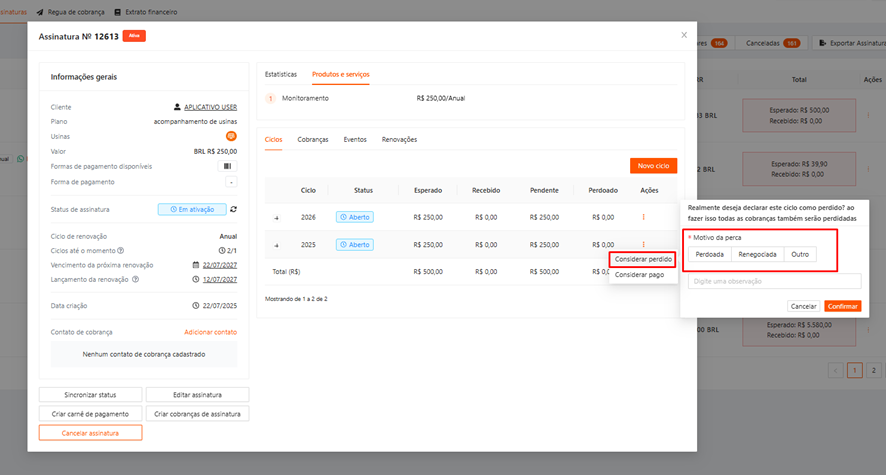This screenshot has height=475, width=886.
Task: Go to page 2 in background list
Action: (x=874, y=371)
